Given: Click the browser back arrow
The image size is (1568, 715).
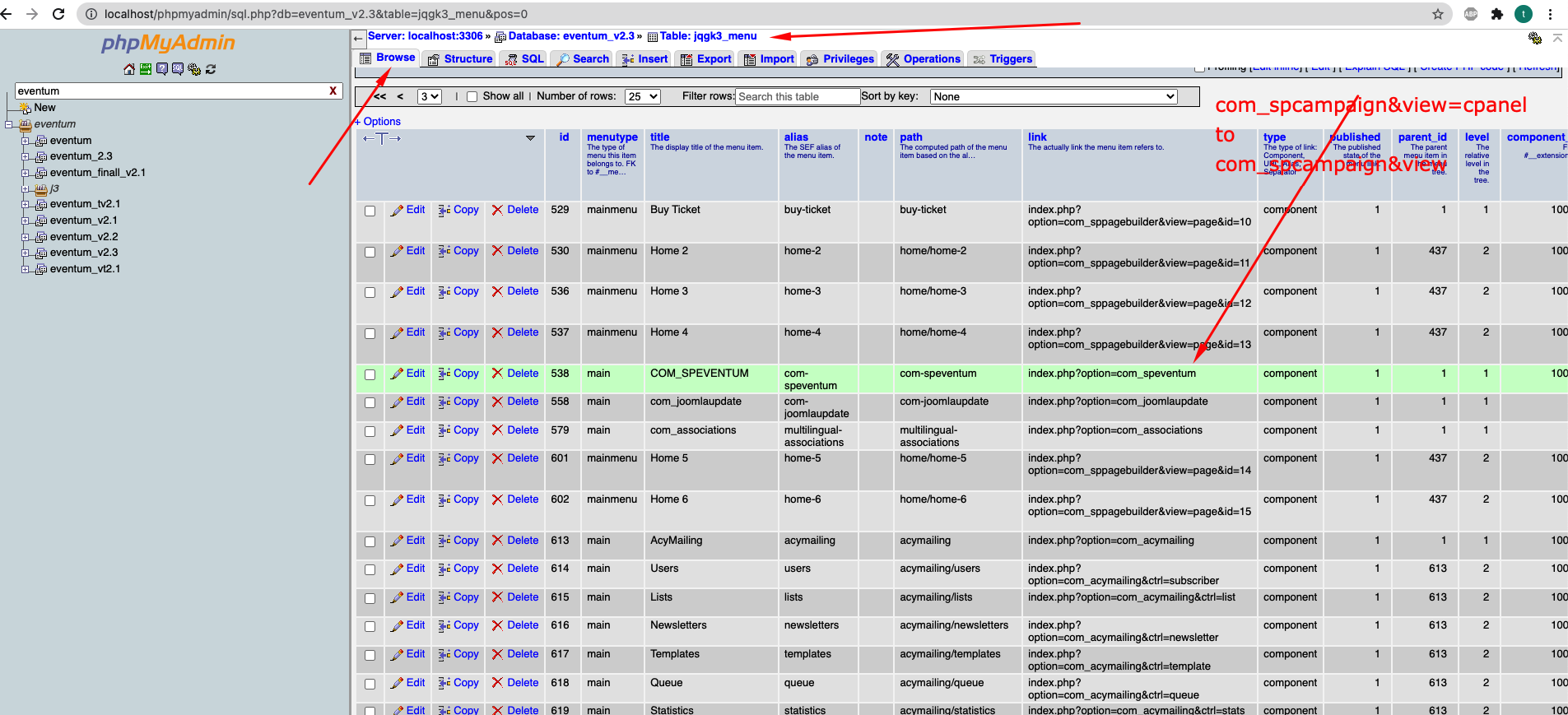Looking at the screenshot, I should pos(7,14).
